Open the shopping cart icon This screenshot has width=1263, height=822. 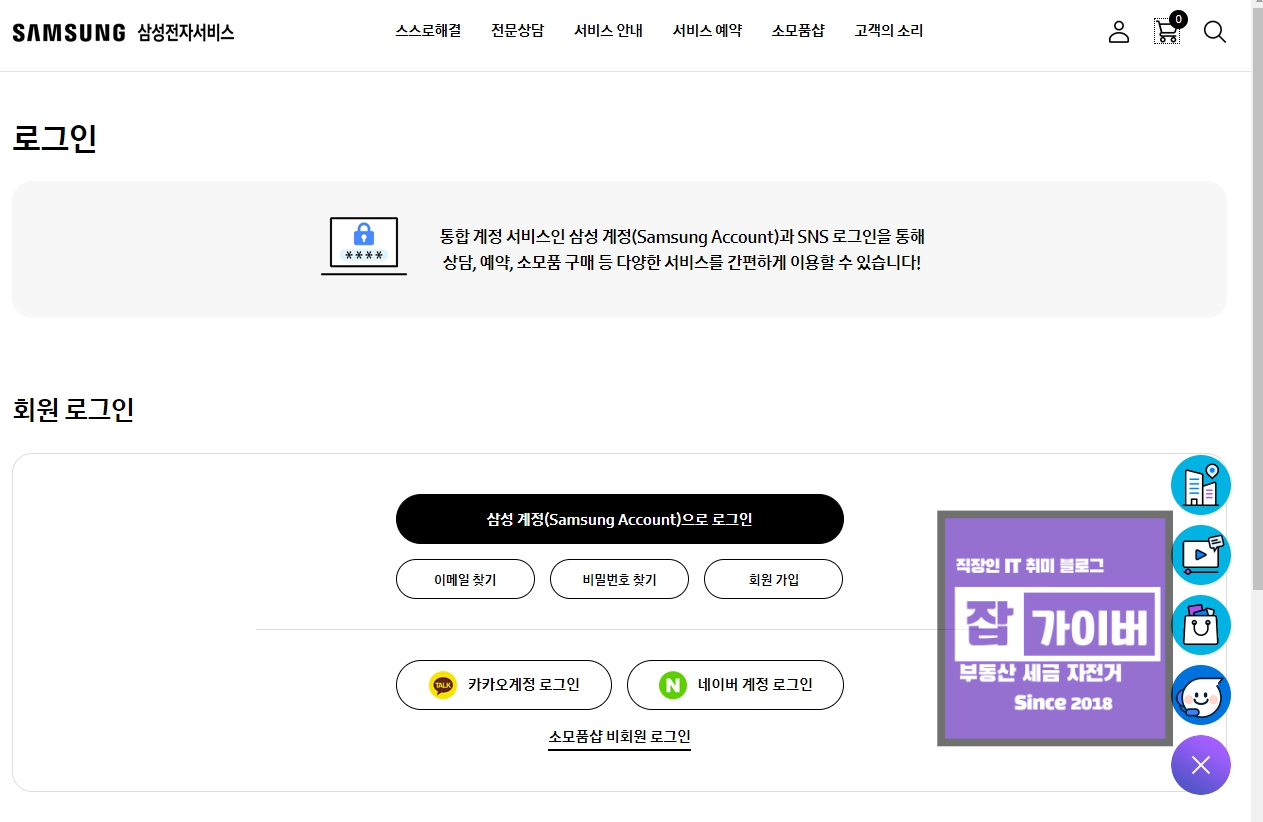coord(1167,31)
